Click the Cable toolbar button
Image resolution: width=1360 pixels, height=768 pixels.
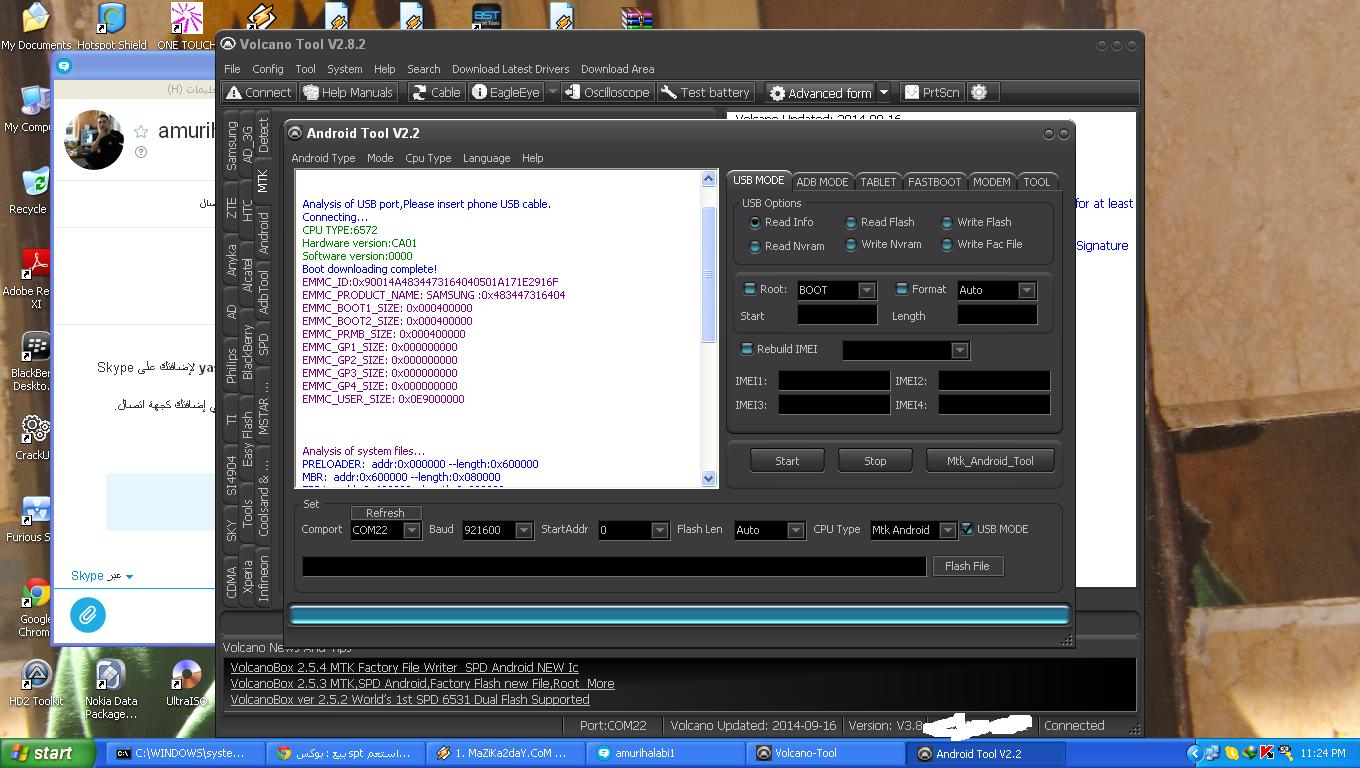(435, 92)
